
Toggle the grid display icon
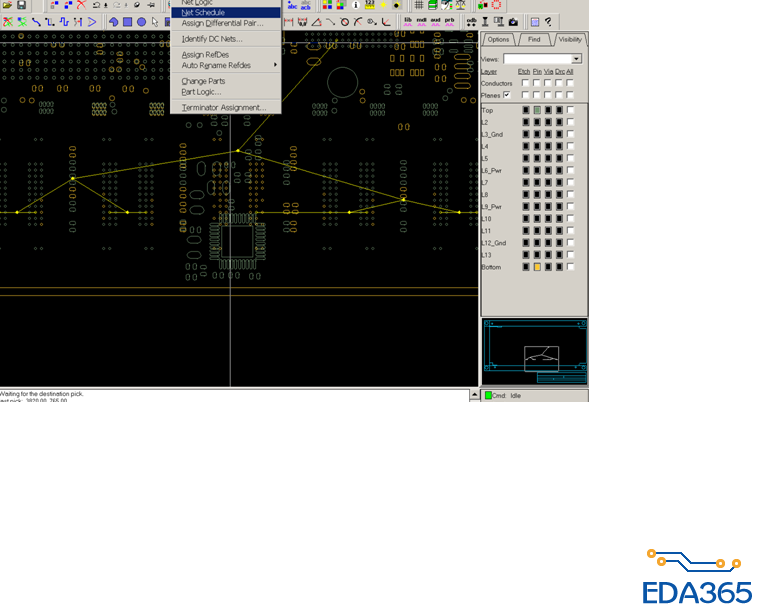point(420,5)
